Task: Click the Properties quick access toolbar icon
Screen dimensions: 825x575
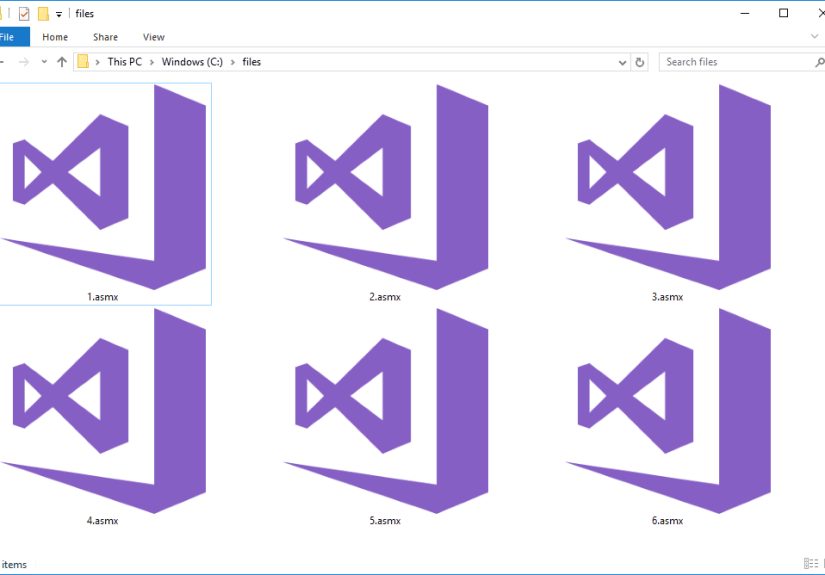Action: 24,14
